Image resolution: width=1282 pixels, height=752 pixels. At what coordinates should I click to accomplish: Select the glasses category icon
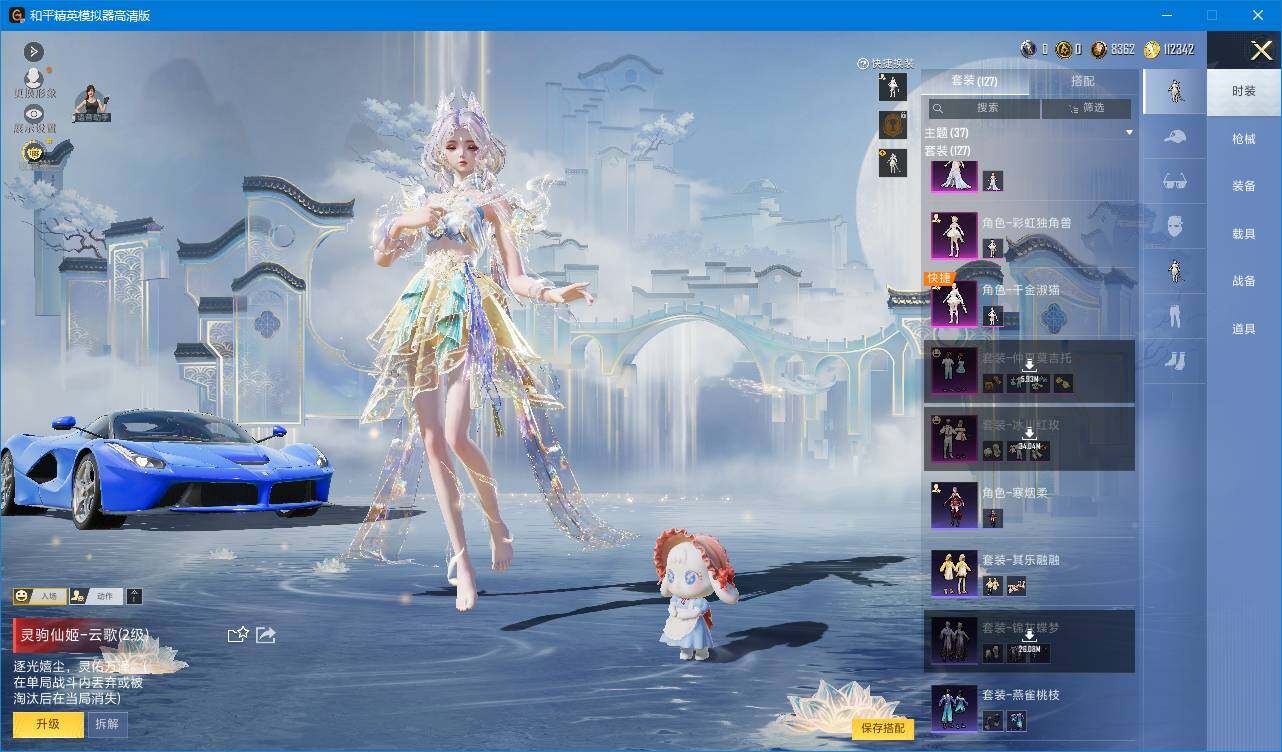pyautogui.click(x=1175, y=181)
